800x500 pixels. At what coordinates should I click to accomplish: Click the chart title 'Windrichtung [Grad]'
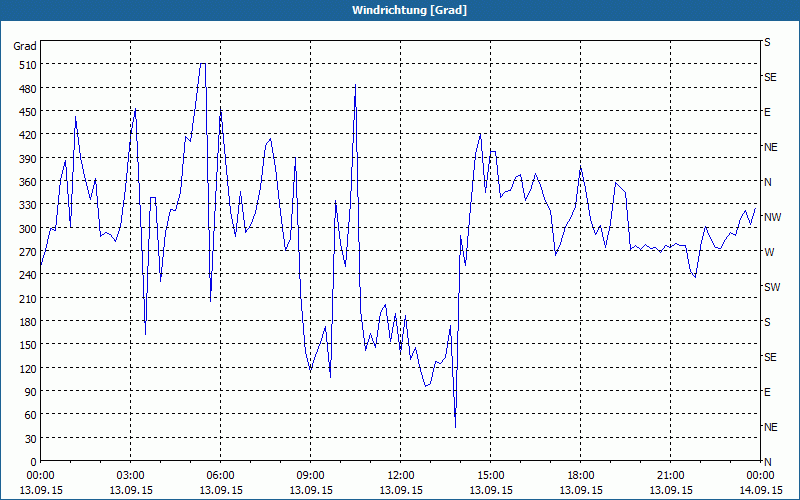[409, 10]
